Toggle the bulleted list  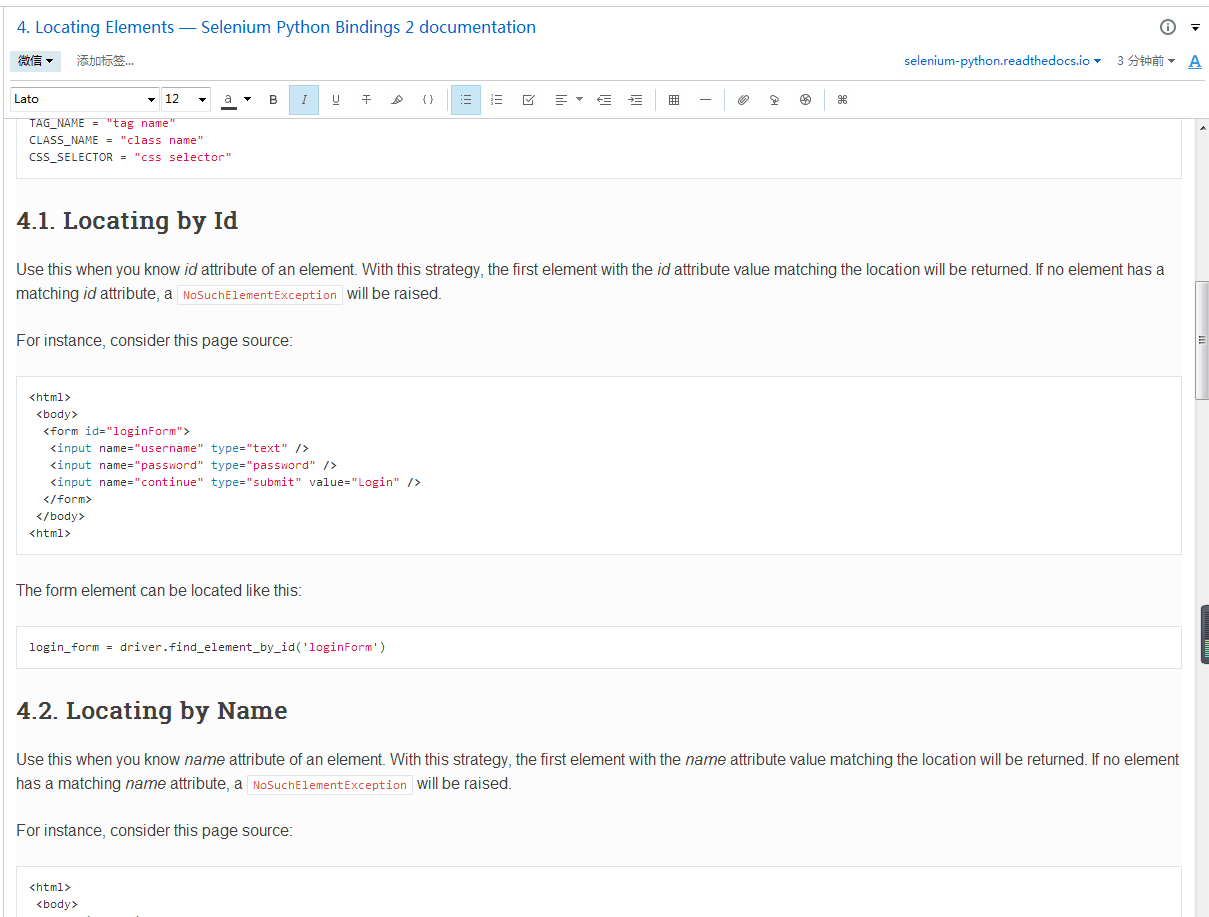point(466,100)
